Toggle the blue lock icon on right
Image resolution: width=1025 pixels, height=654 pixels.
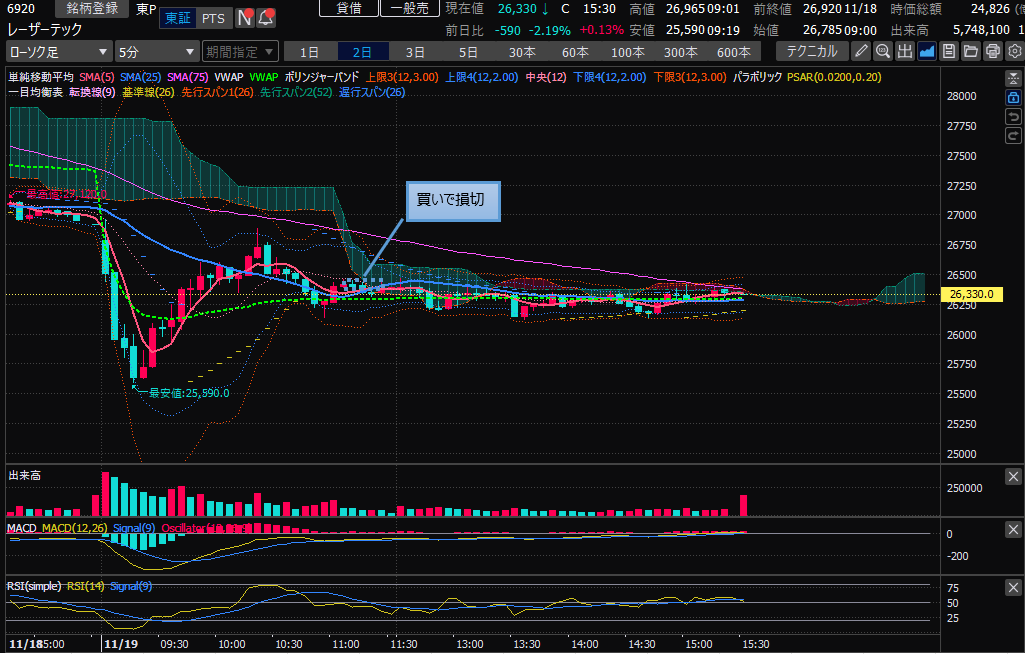point(1013,98)
